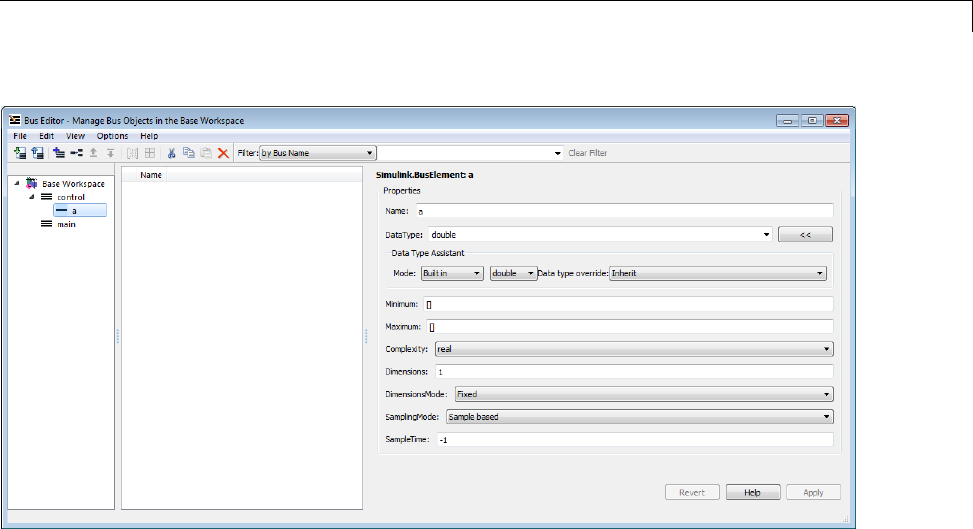Click the Bus Editor window title icon
Screen dimensions: 973x529
15,120
